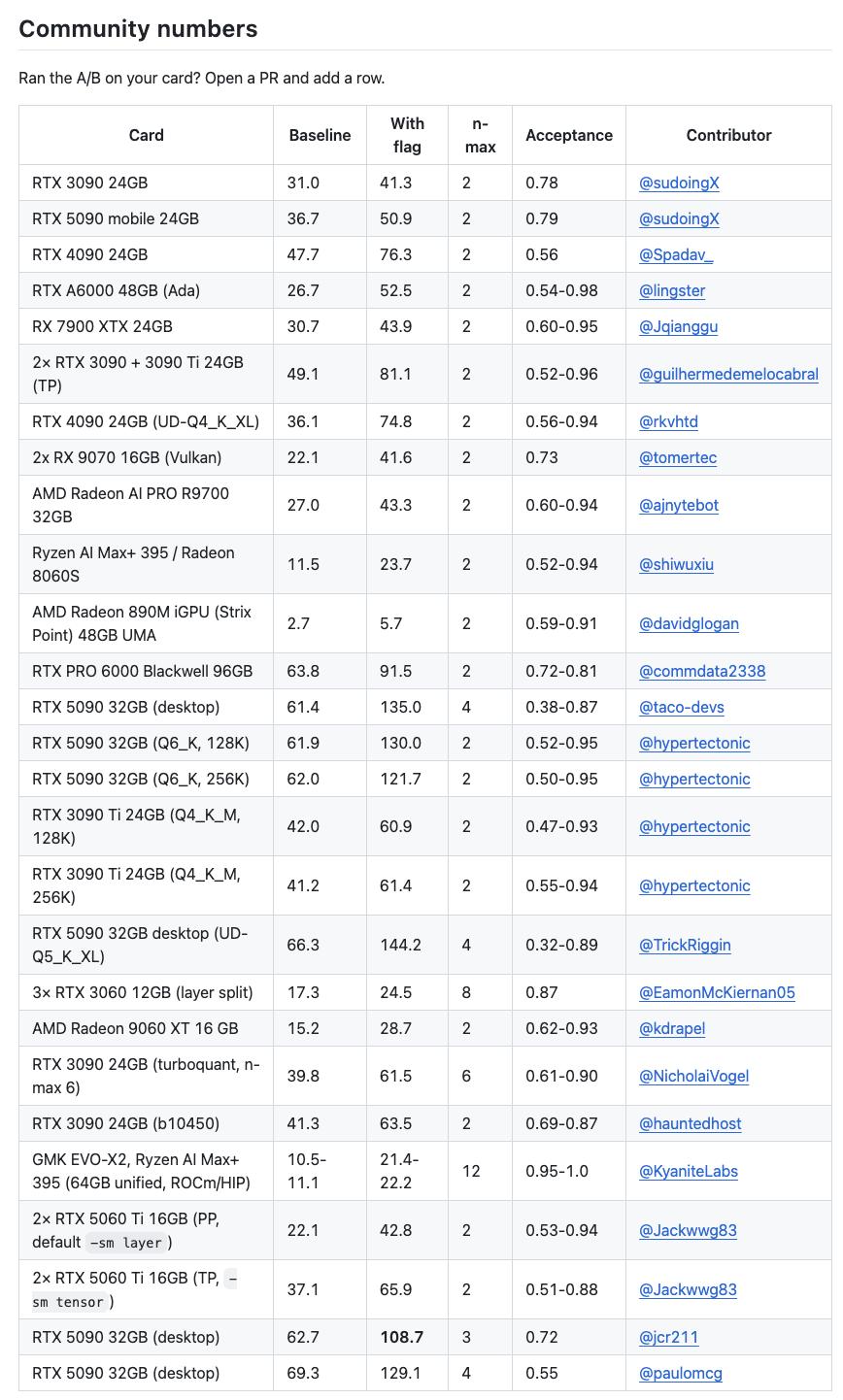Open @NicholaiVogel's profile link
Image resolution: width=843 pixels, height=1400 pixels.
[x=693, y=1076]
